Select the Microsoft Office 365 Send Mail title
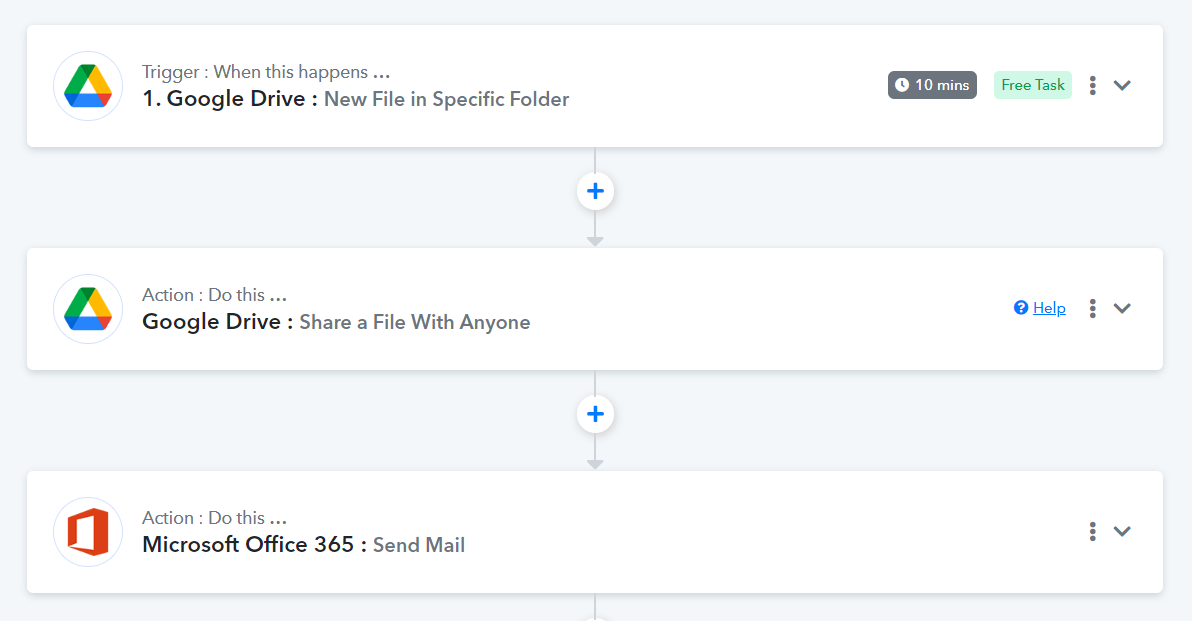The height and width of the screenshot is (621, 1192). (303, 544)
